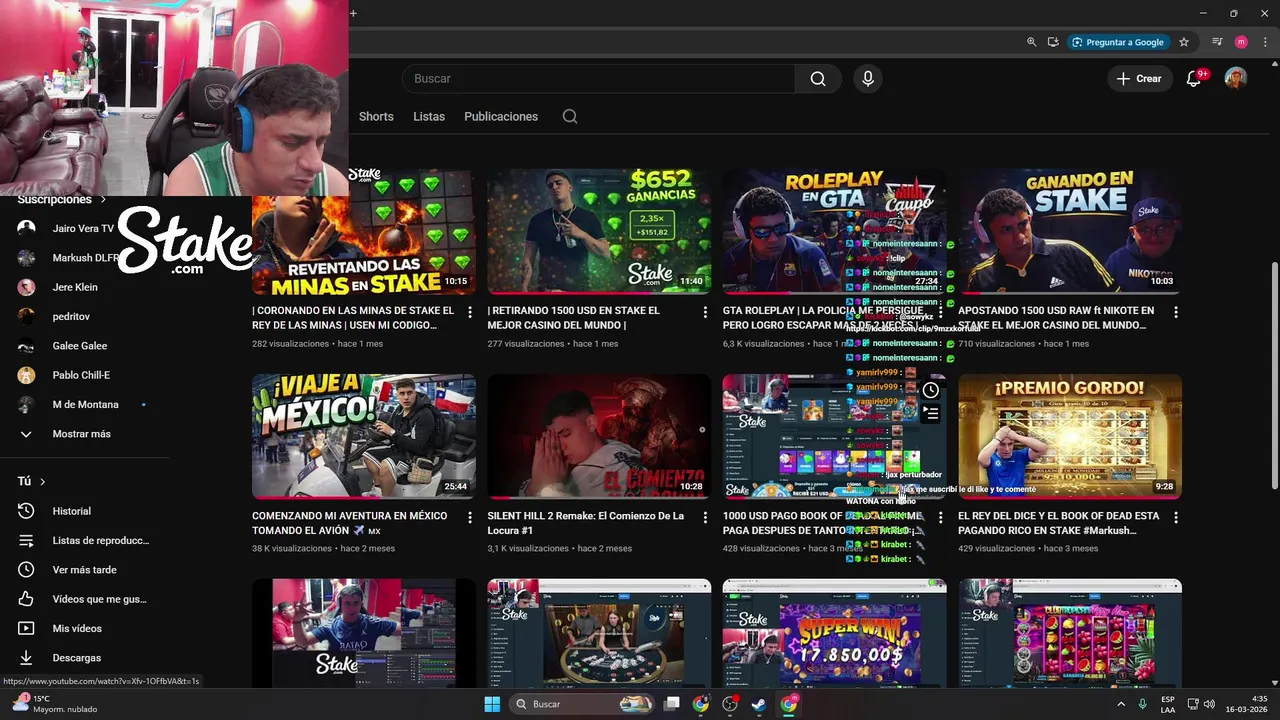The image size is (1280, 720).
Task: Add the 1000 USD video to queue via its icon
Action: (x=930, y=412)
